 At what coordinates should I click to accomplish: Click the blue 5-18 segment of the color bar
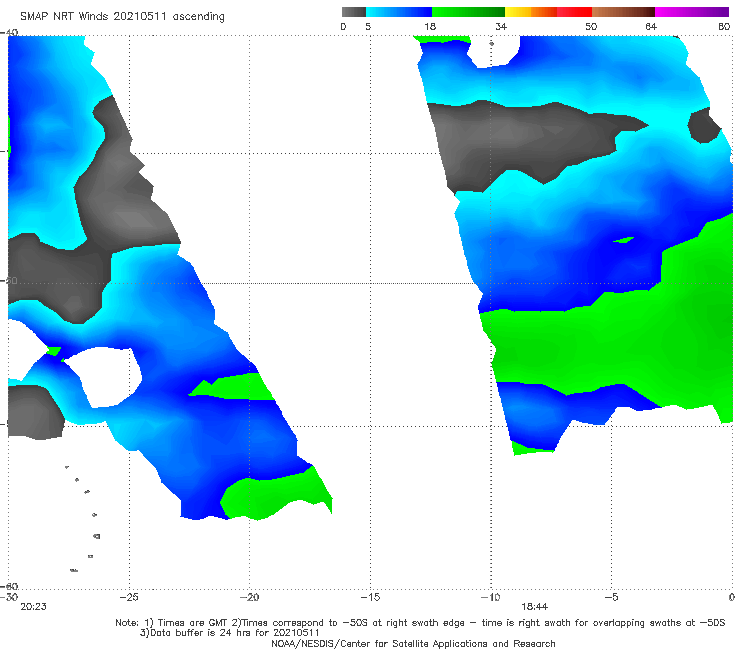pyautogui.click(x=399, y=12)
